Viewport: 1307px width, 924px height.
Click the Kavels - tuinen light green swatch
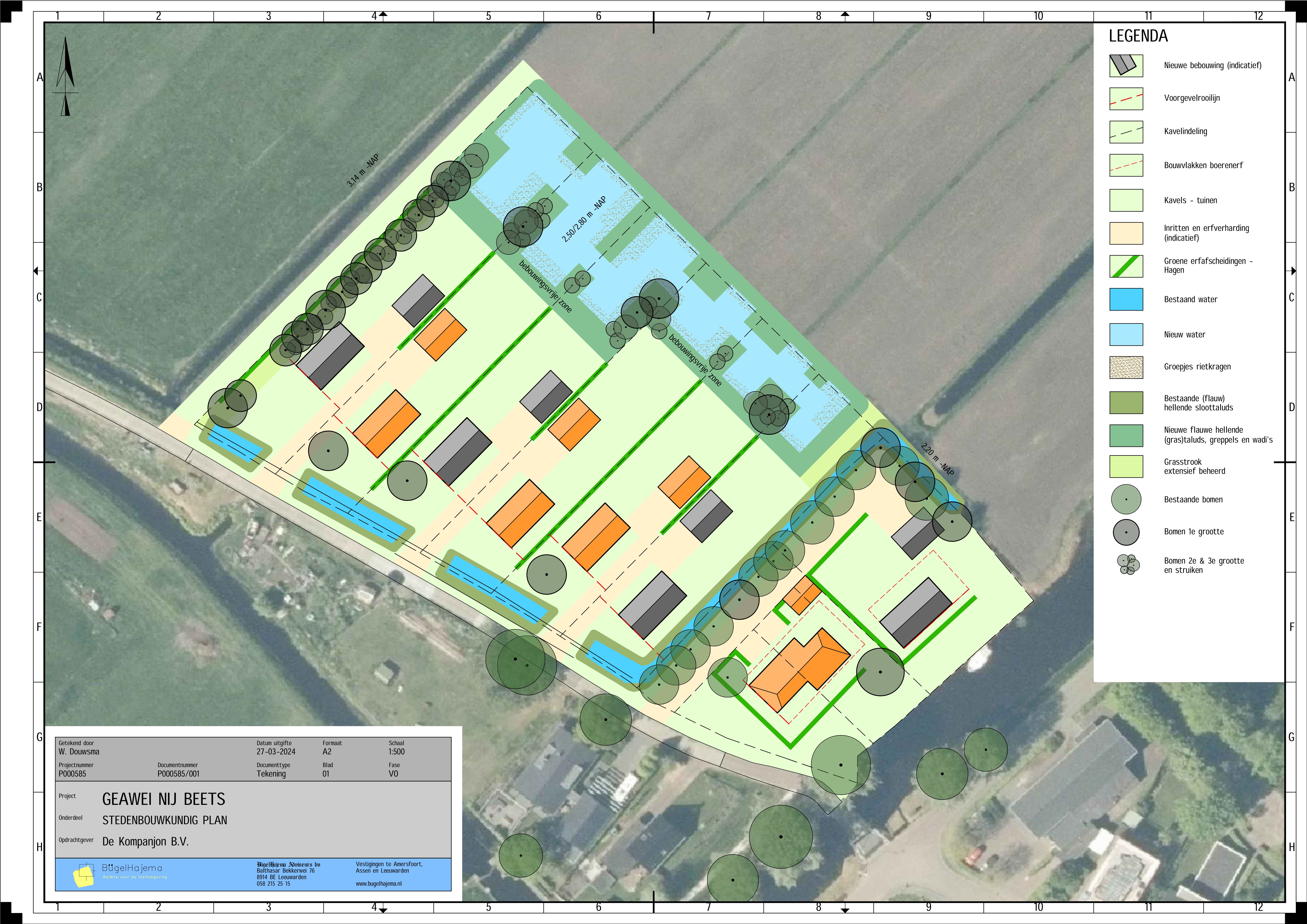[1126, 200]
